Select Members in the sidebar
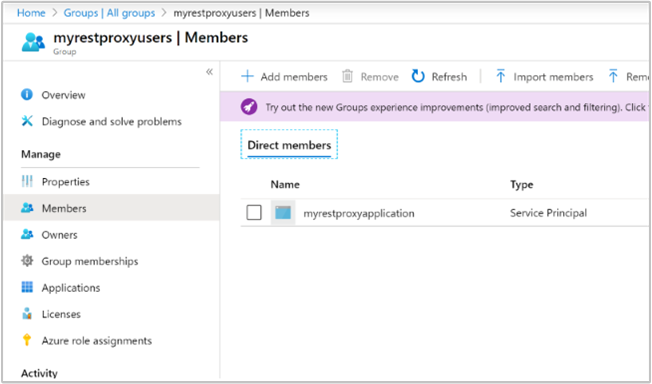Screen dimensions: 652x384 click(x=64, y=208)
